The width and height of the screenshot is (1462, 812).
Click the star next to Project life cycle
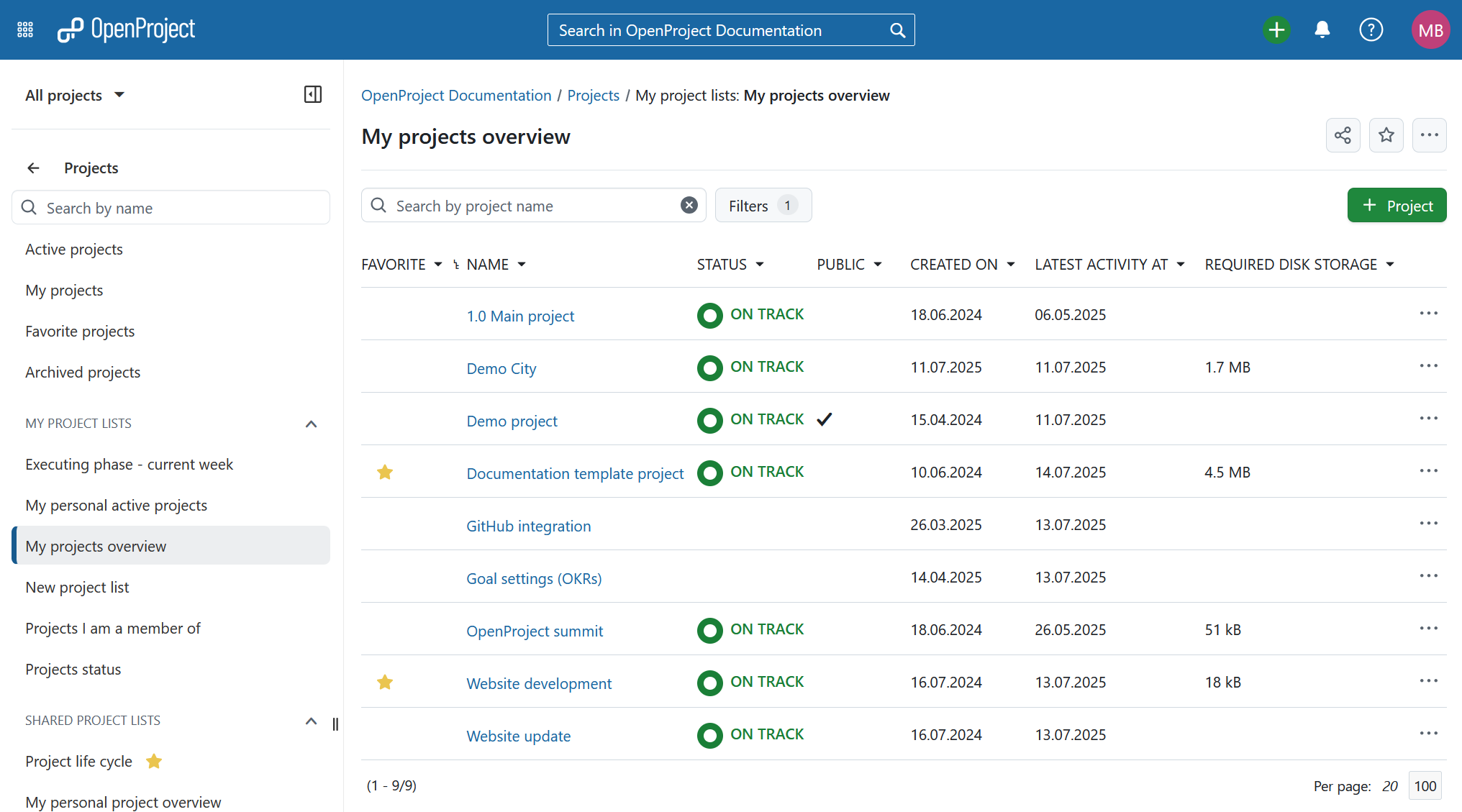(x=154, y=761)
